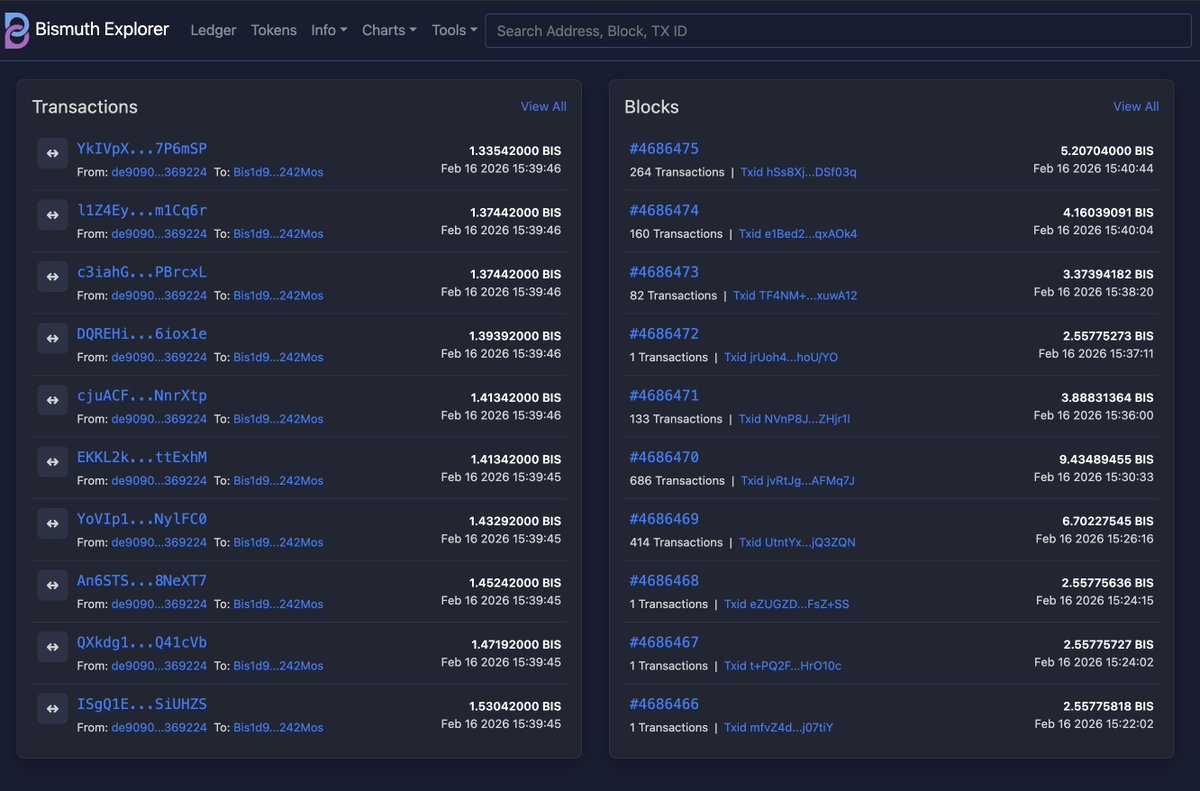Open block #4686466

click(x=664, y=704)
